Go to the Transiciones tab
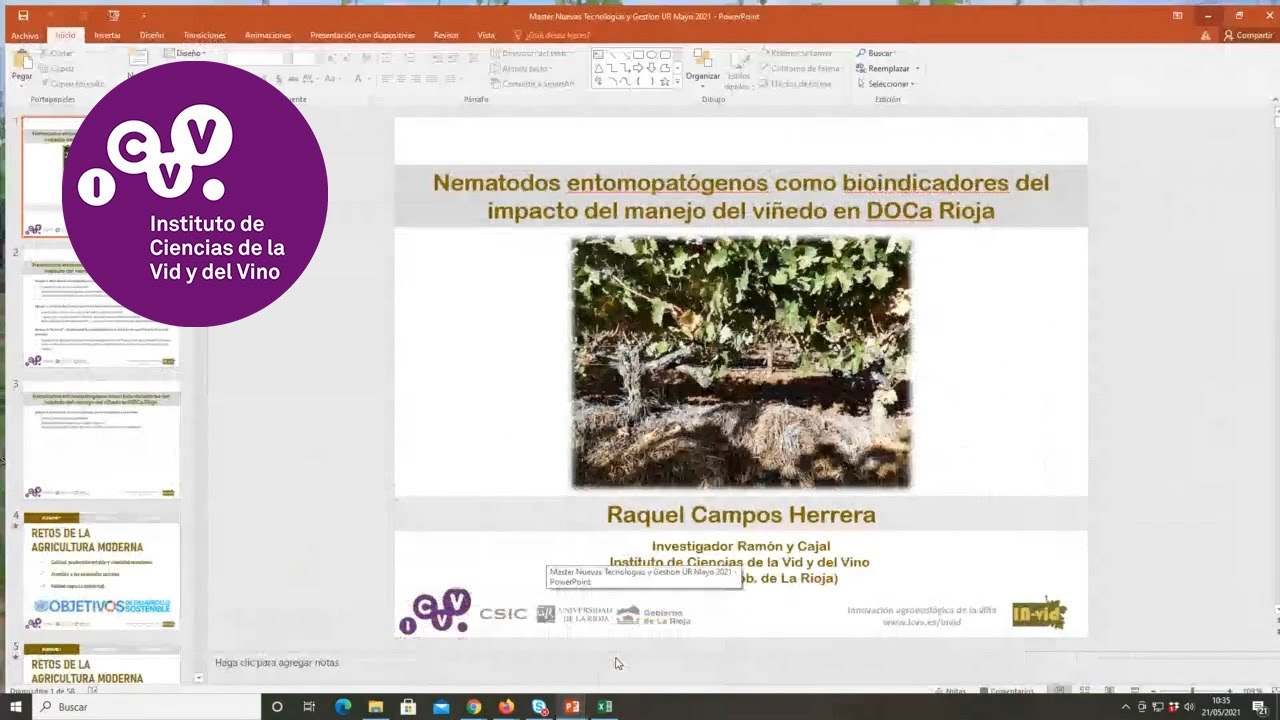This screenshot has width=1280, height=720. click(x=205, y=35)
